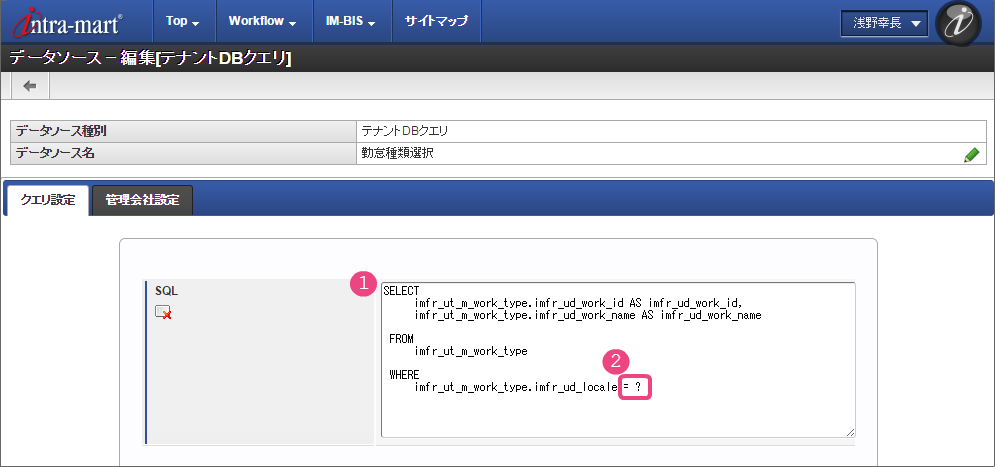Click the 勤怠種類選択 data source name

coord(398,154)
